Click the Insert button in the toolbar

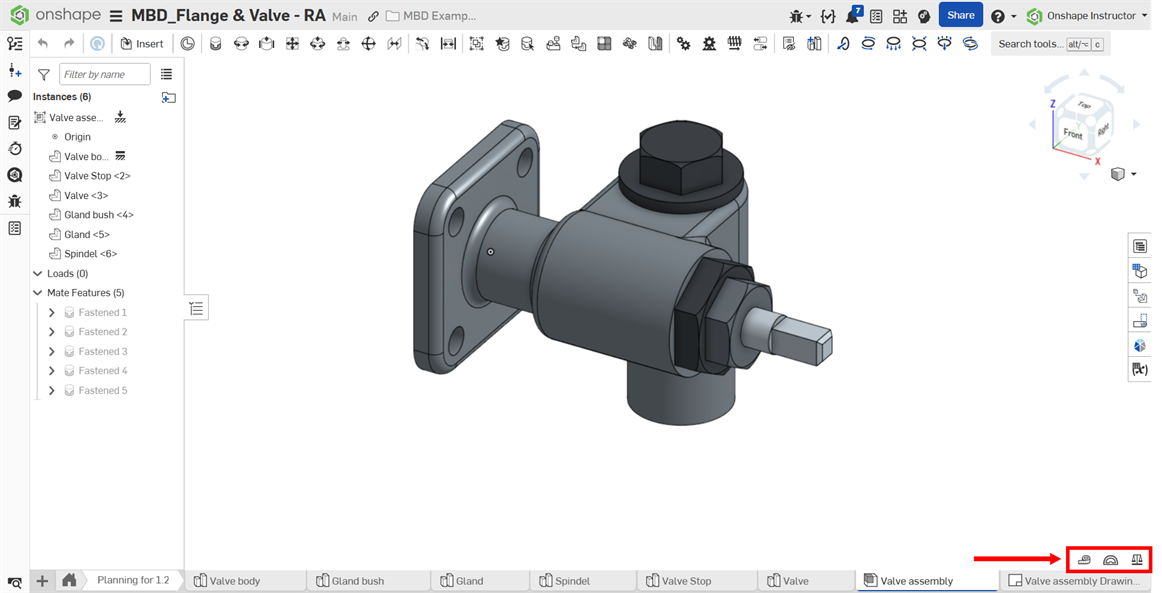pyautogui.click(x=142, y=43)
